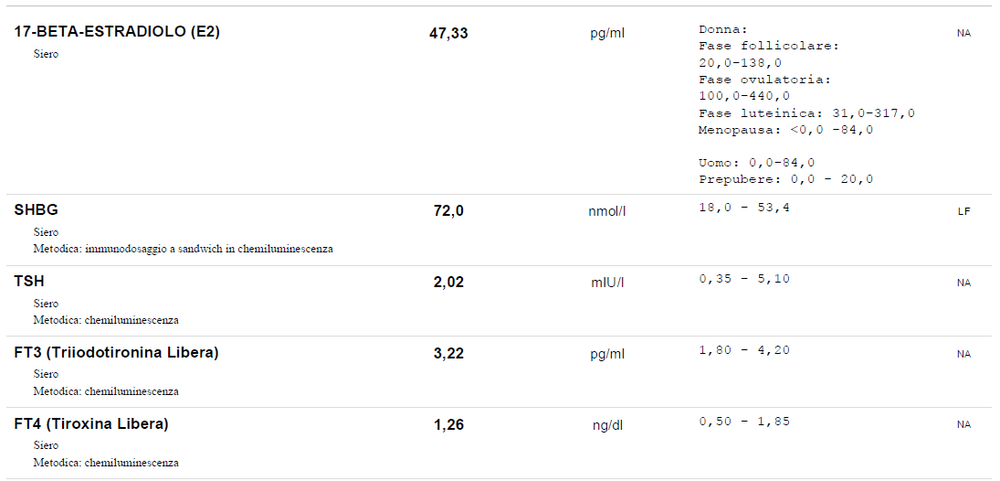
Task: Click the NA flag in the TSH row
Action: point(964,283)
